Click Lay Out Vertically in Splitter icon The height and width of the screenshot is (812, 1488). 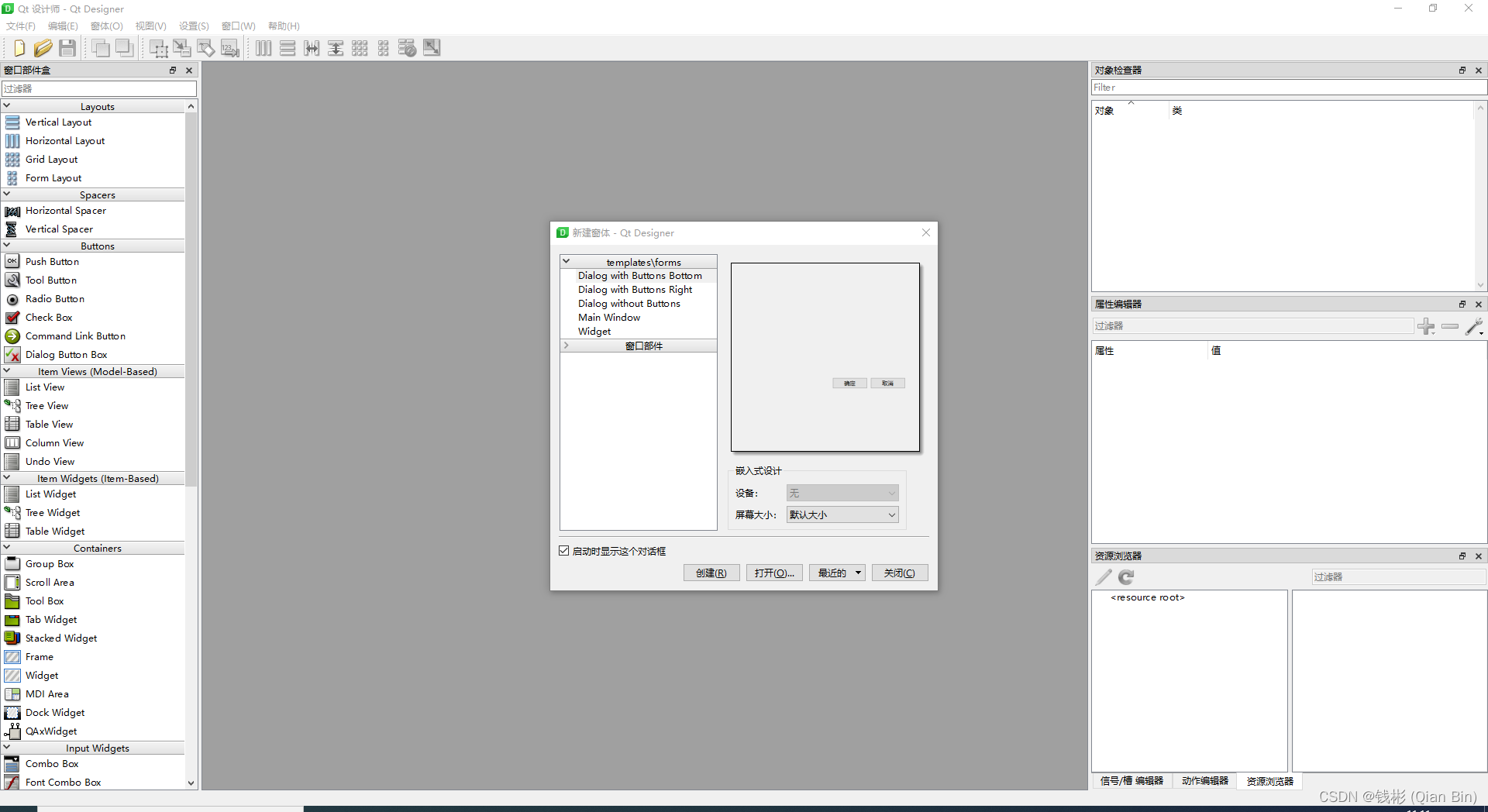336,48
